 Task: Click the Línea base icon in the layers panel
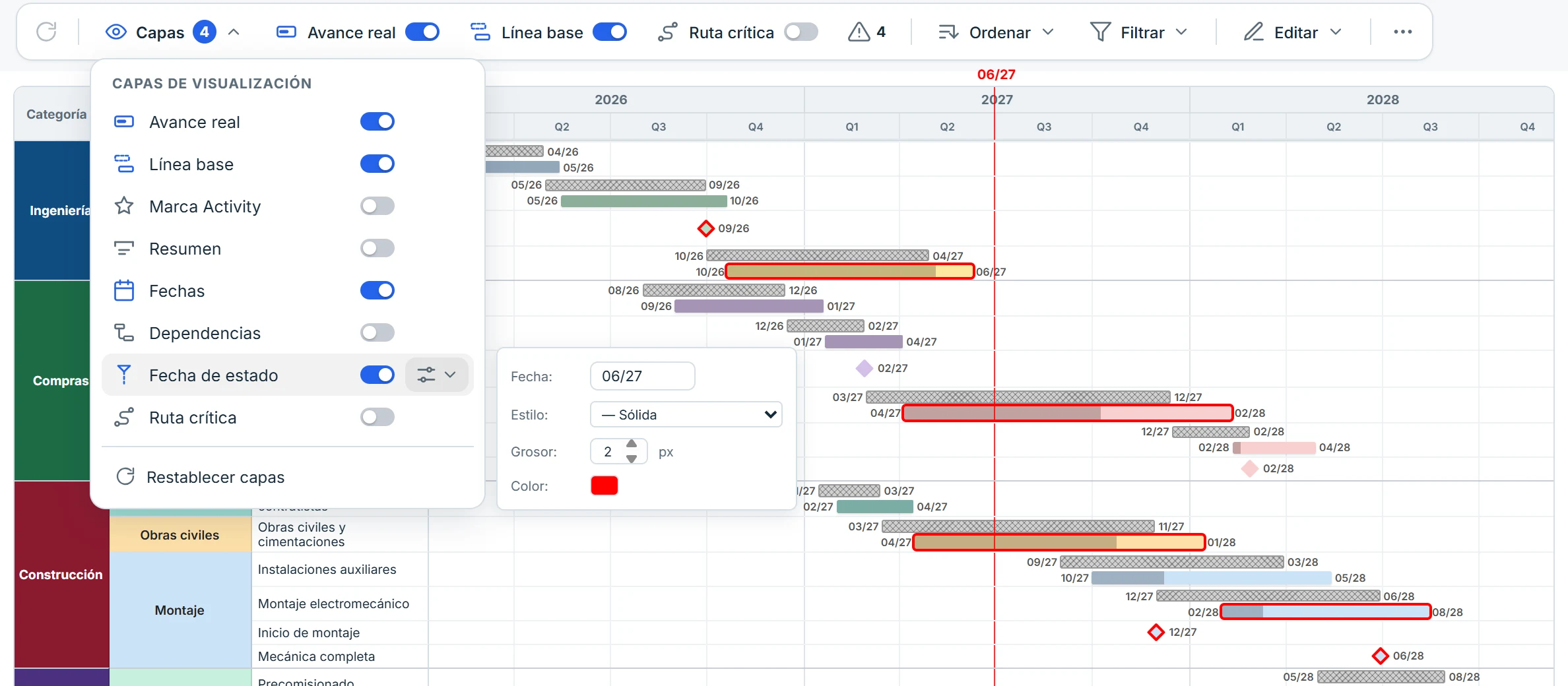coord(124,164)
